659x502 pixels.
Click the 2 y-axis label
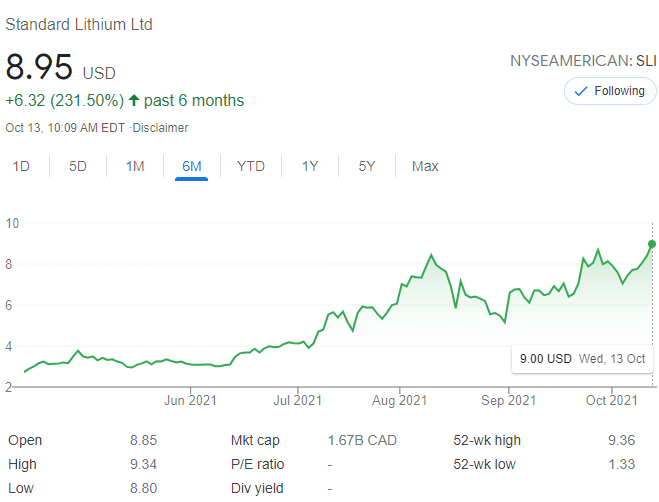coord(8,387)
